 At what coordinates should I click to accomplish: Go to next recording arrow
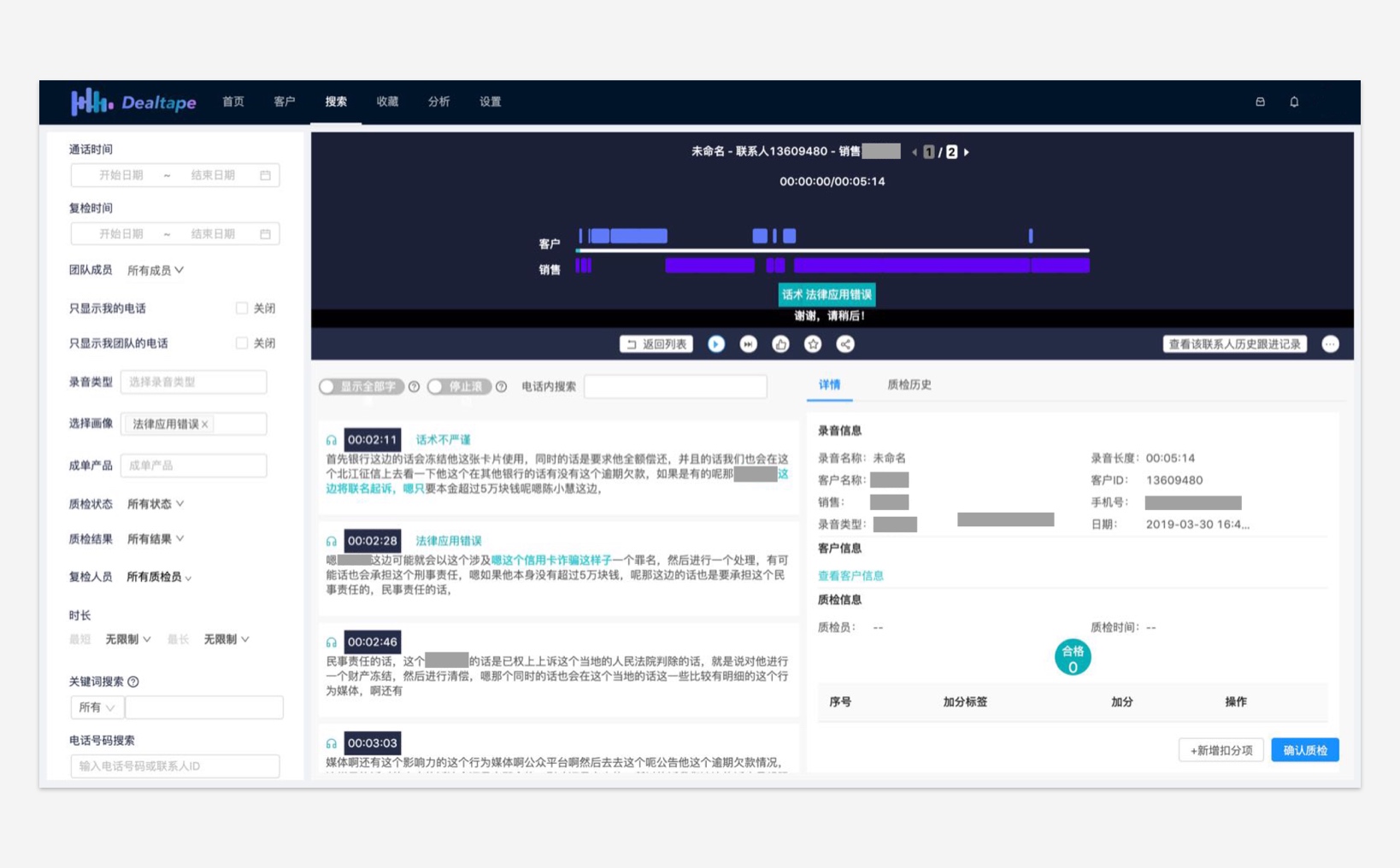(967, 152)
